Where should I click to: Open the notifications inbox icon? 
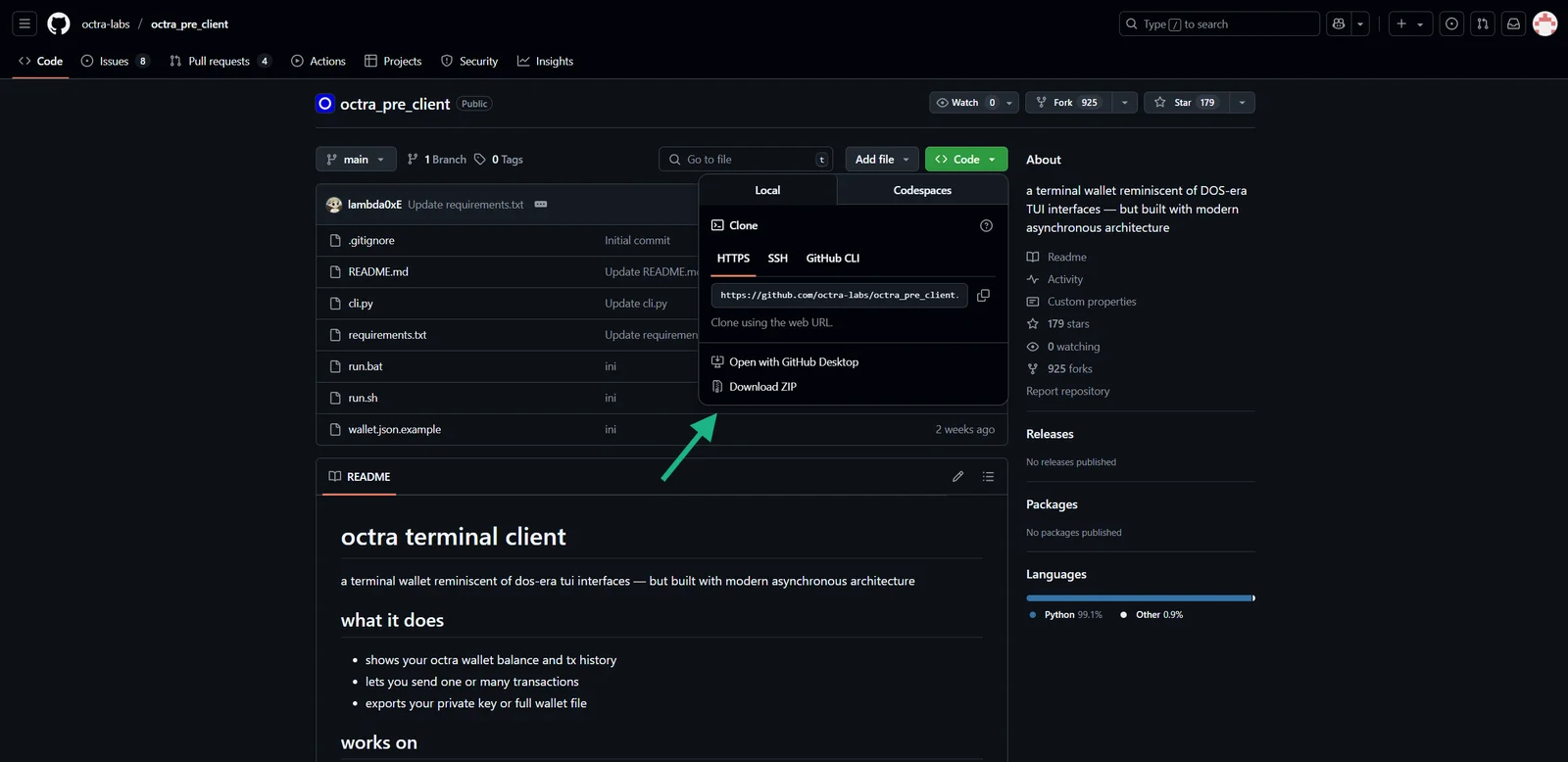1513,24
